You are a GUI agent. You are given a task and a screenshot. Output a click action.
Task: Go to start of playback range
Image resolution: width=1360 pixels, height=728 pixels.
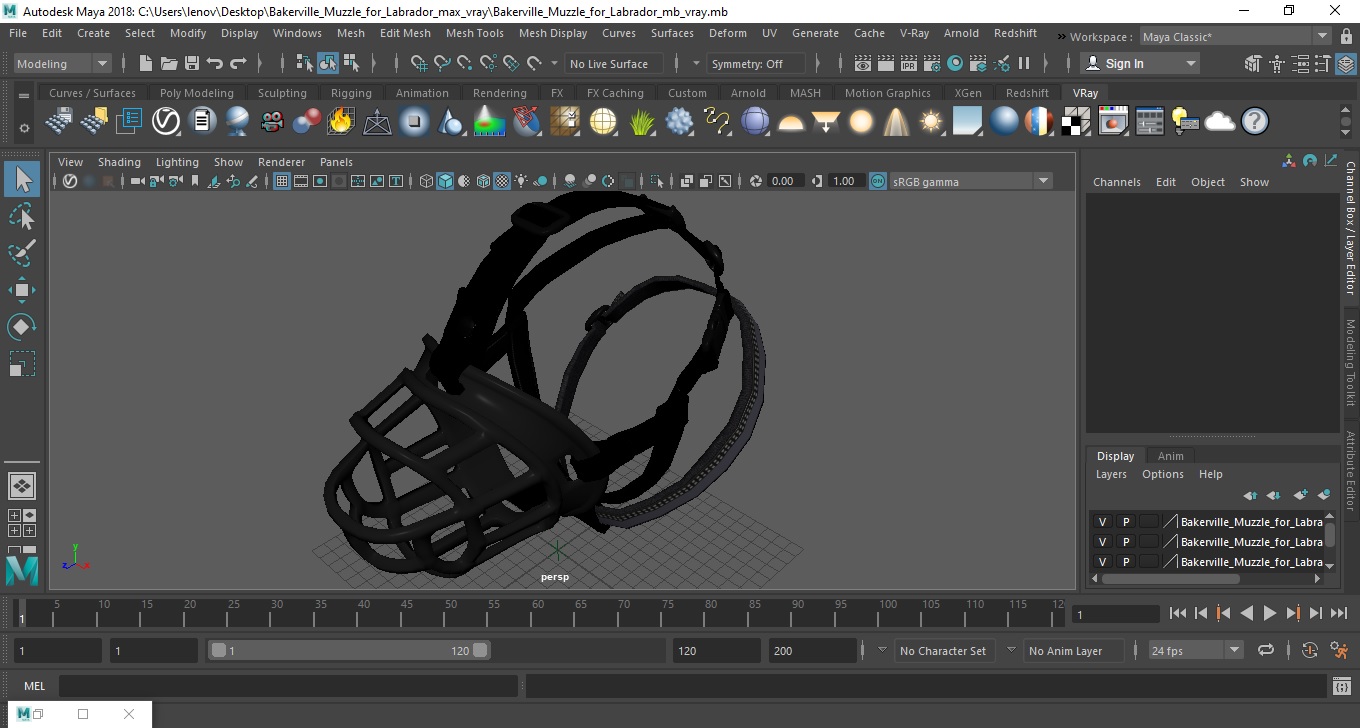click(x=1177, y=614)
